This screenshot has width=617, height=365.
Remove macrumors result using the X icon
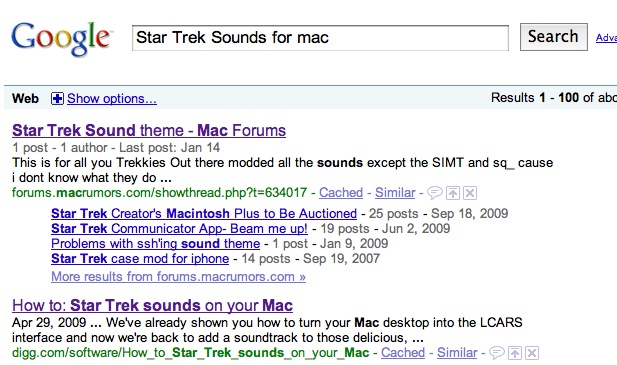[x=470, y=193]
